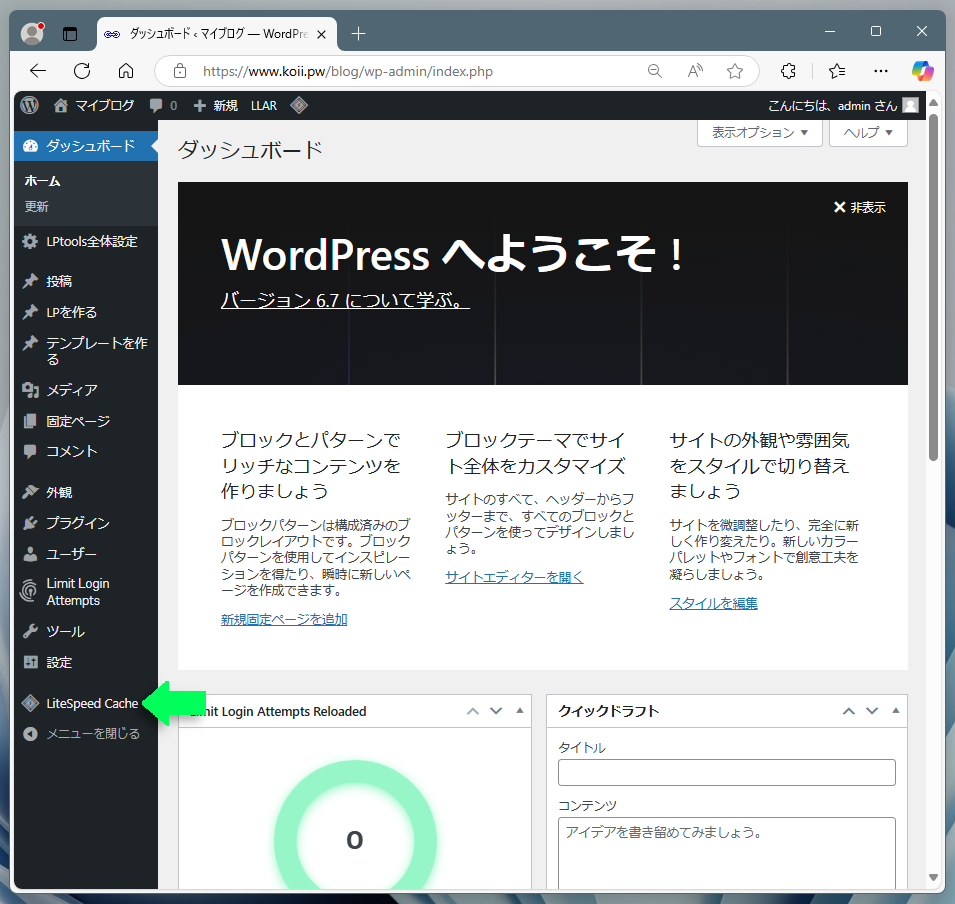Reload the page with refresh icon
The height and width of the screenshot is (904, 955).
click(82, 71)
